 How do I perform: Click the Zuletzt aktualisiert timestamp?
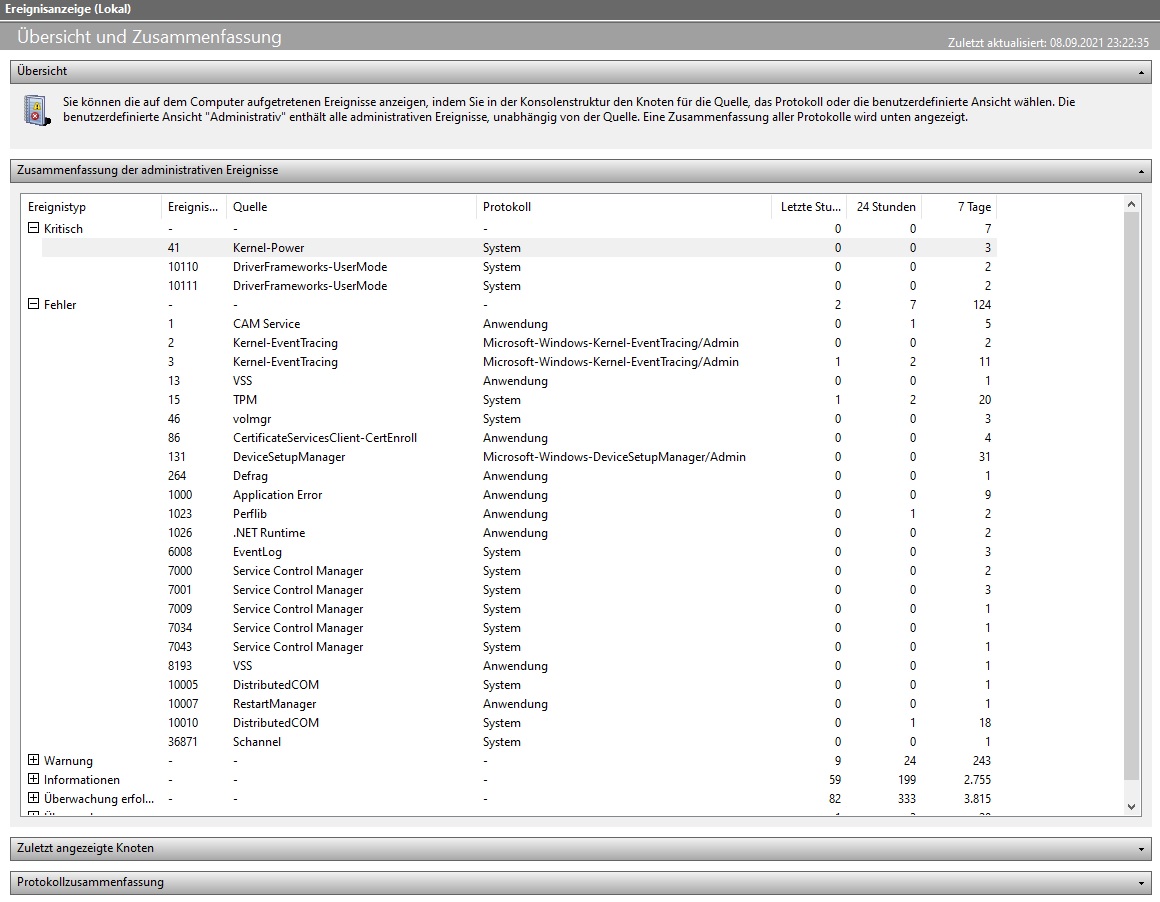pyautogui.click(x=1048, y=43)
